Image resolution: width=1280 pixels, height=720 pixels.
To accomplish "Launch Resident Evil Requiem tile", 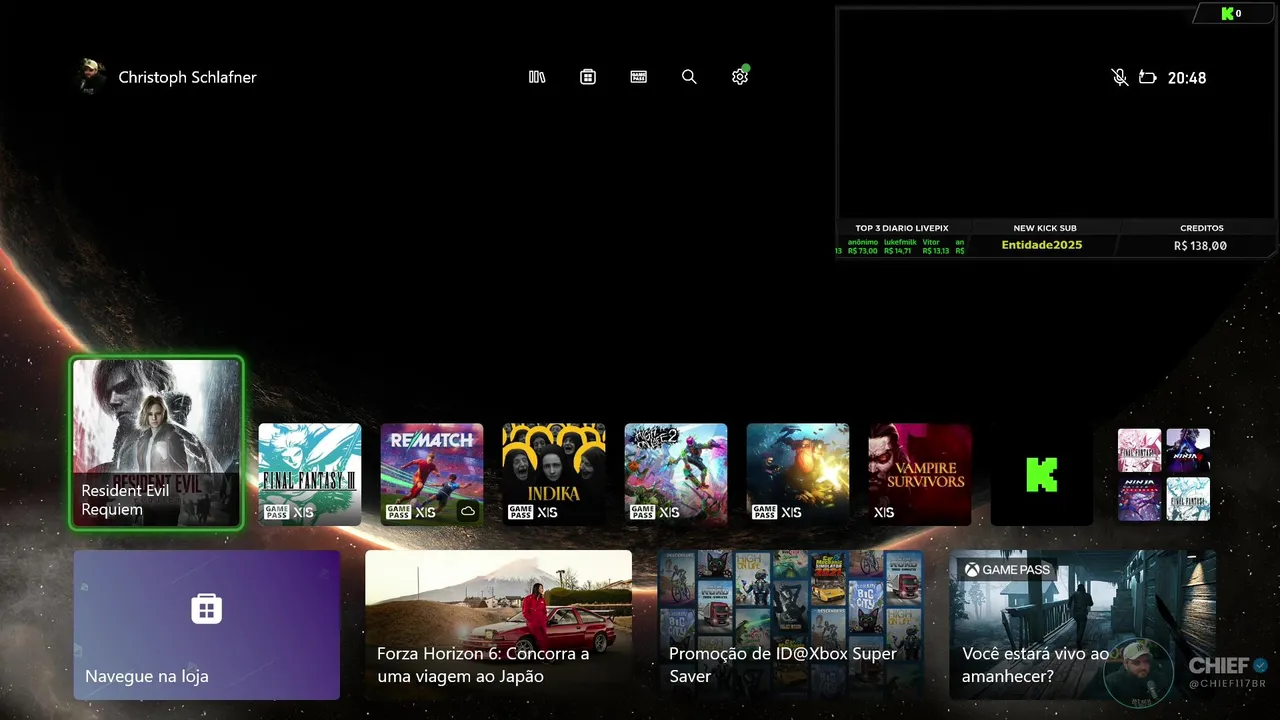I will [157, 443].
